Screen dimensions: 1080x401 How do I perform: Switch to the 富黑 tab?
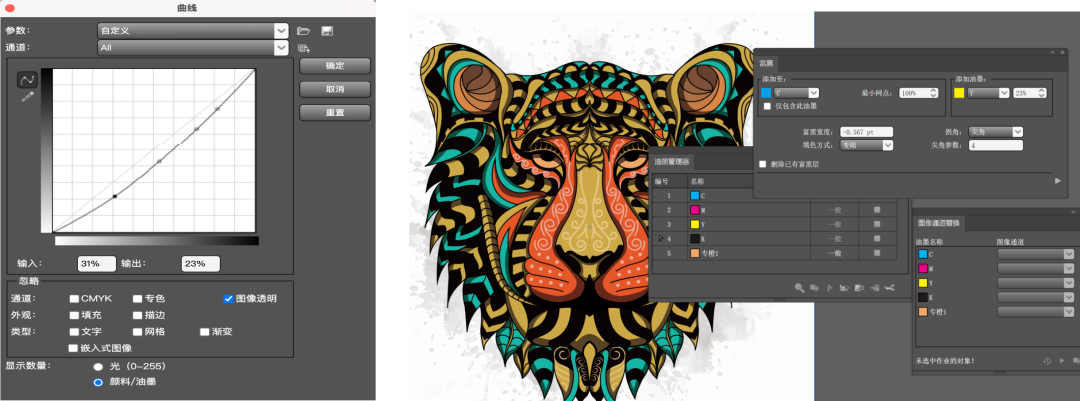point(765,63)
